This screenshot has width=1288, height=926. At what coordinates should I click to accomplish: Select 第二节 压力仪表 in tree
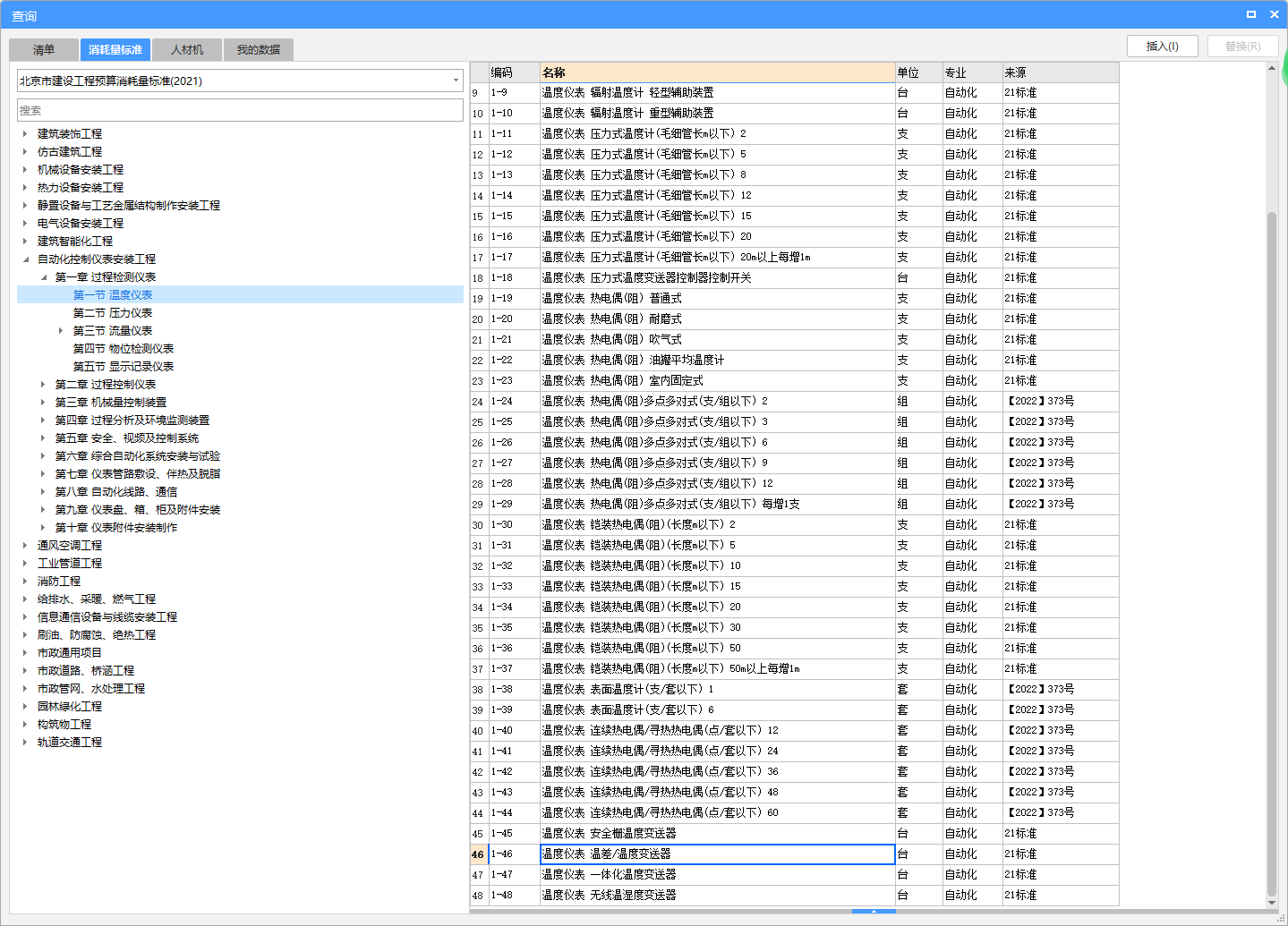click(113, 313)
